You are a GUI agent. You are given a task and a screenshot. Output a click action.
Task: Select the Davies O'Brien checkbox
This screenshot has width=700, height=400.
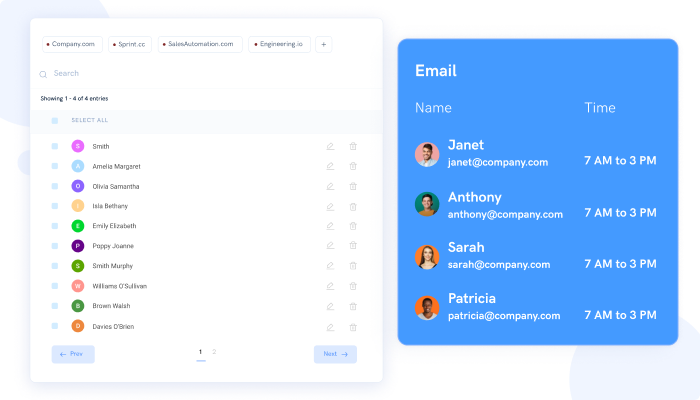(x=54, y=326)
